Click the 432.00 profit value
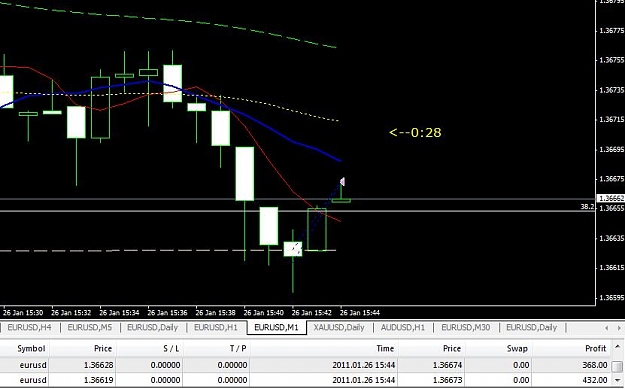 coord(594,380)
